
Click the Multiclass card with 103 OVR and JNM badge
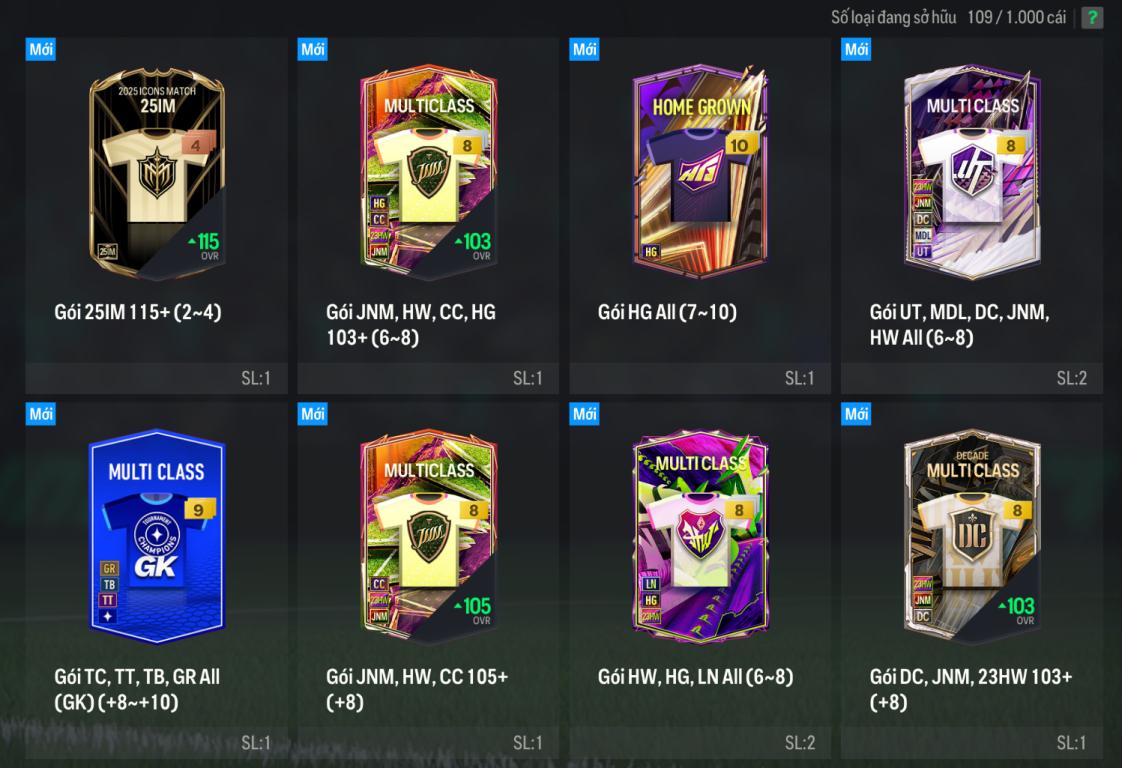click(x=429, y=172)
